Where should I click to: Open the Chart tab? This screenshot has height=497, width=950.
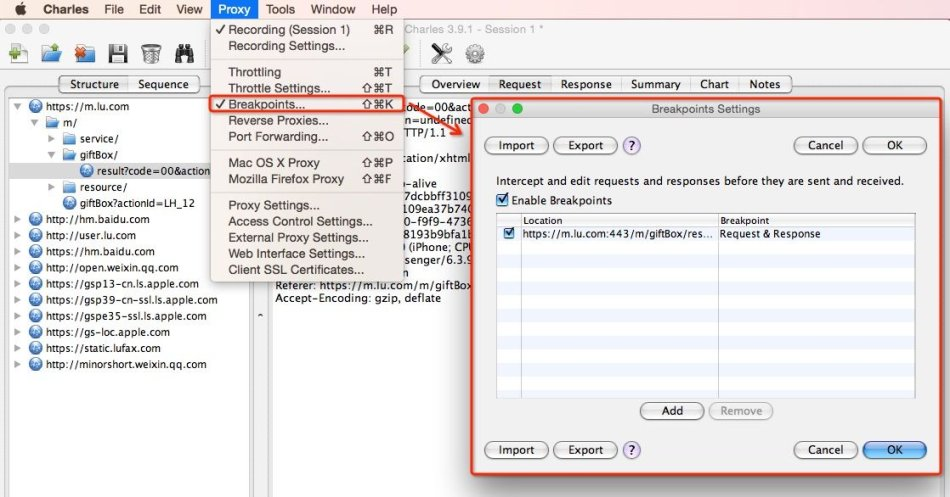pyautogui.click(x=714, y=84)
